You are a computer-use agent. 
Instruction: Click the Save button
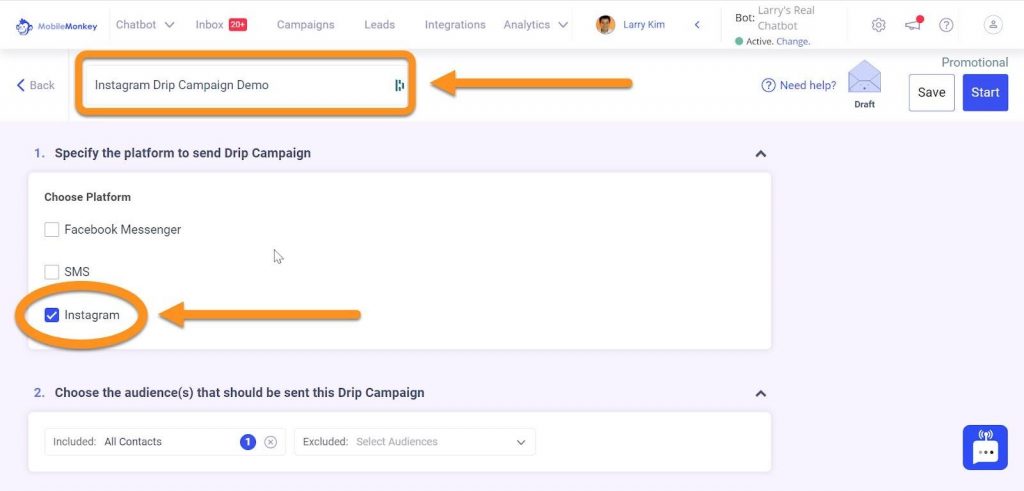click(x=931, y=93)
